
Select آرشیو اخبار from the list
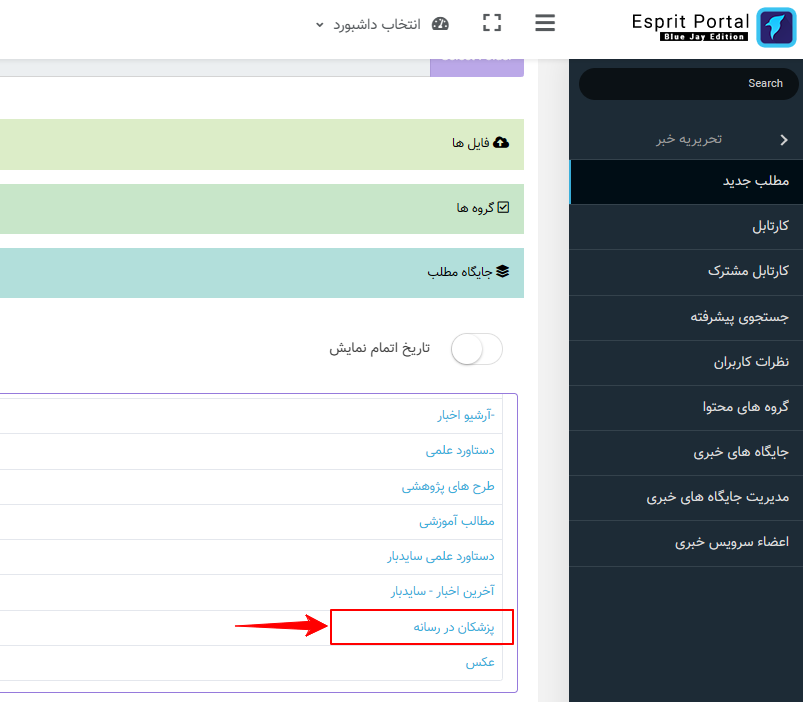coord(466,415)
